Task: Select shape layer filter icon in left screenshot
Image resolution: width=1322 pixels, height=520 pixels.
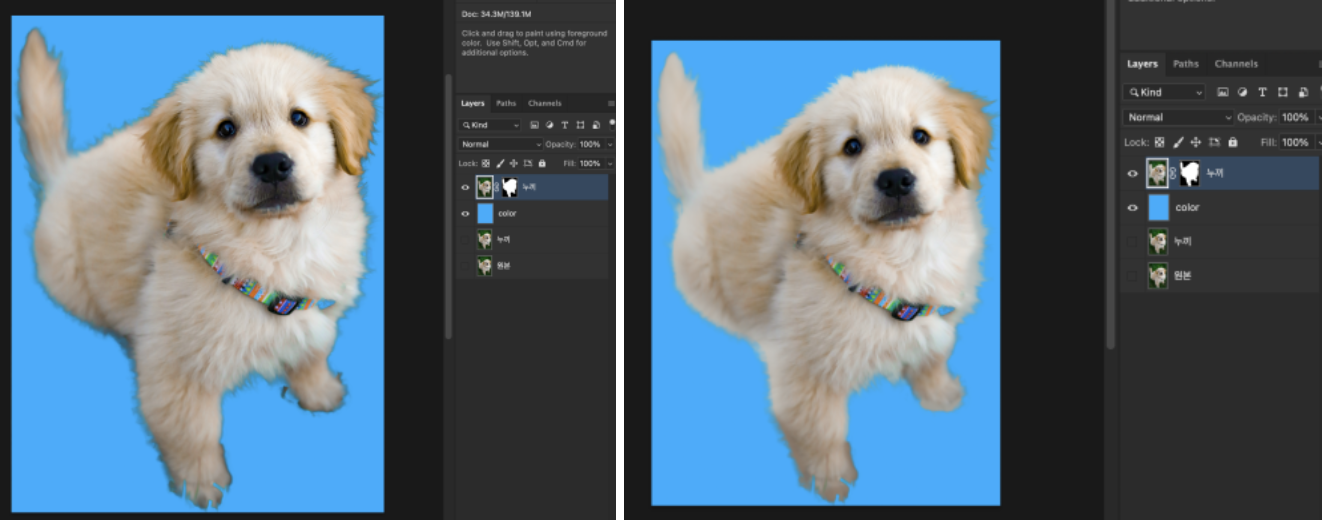Action: [x=580, y=125]
